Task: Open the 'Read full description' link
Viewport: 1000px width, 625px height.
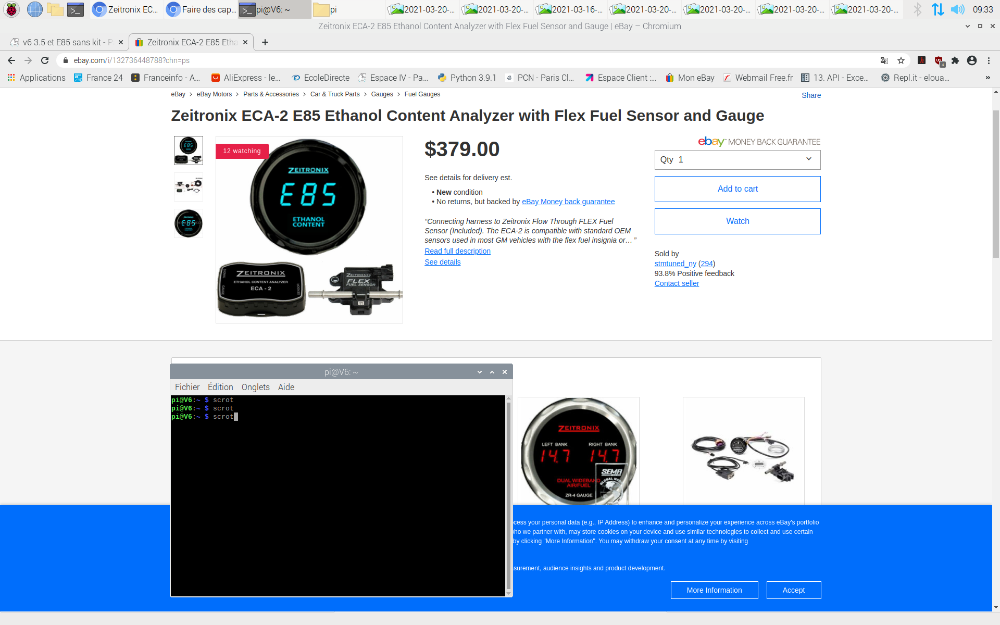Action: coord(457,251)
